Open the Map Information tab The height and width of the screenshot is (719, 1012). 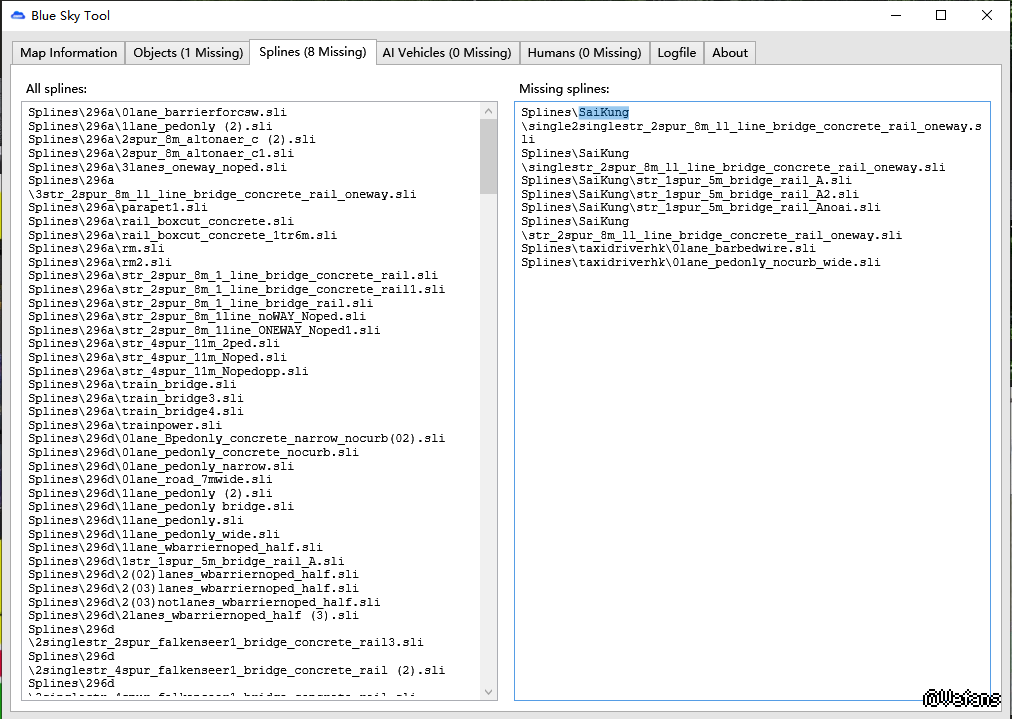(69, 53)
